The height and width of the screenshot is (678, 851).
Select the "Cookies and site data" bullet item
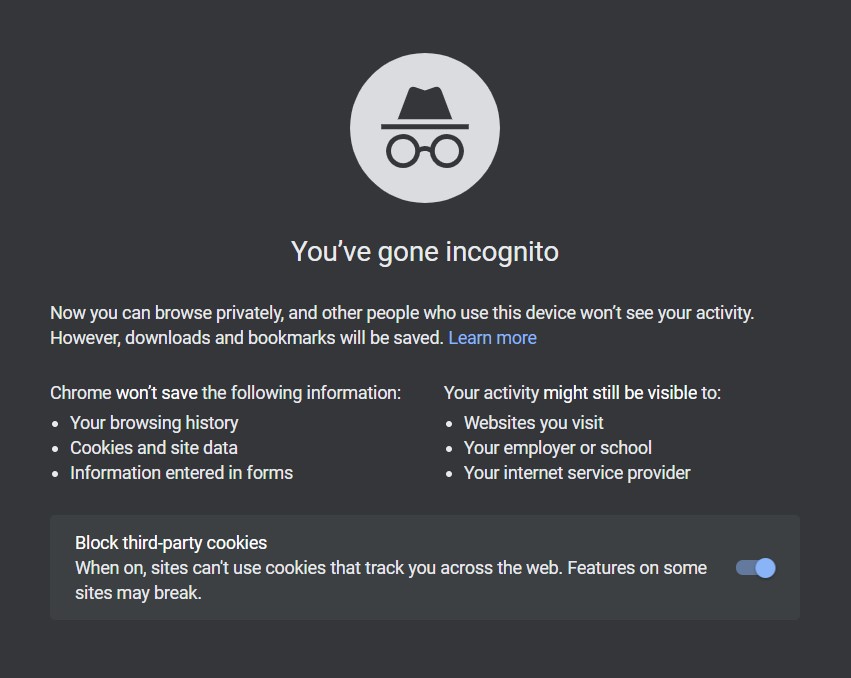click(x=154, y=448)
